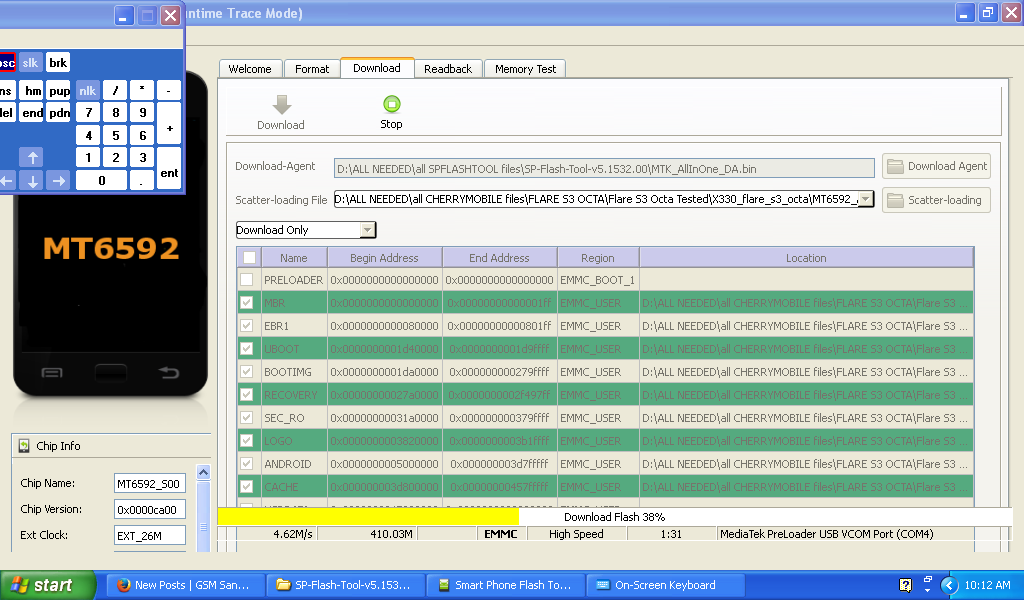Click the Windows start button
1024x600 pixels.
[x=40, y=585]
